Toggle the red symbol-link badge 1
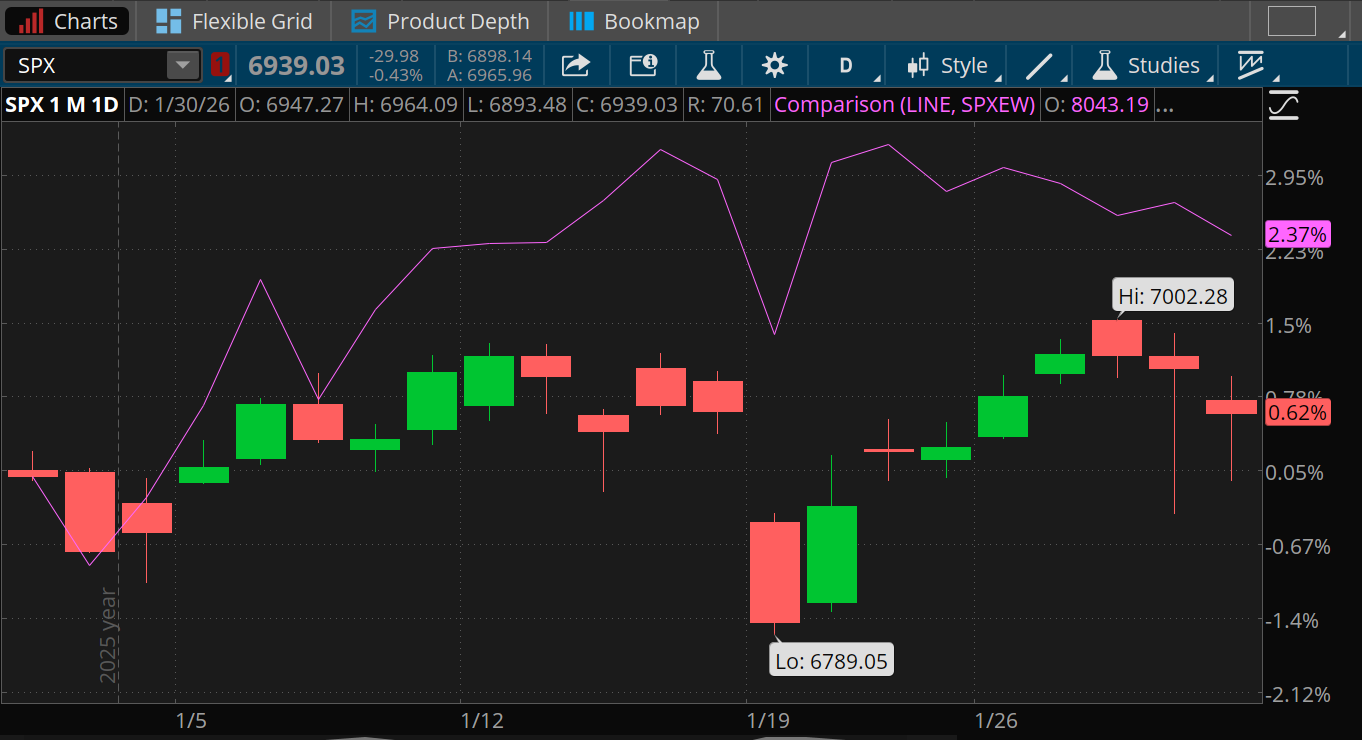 click(x=220, y=64)
